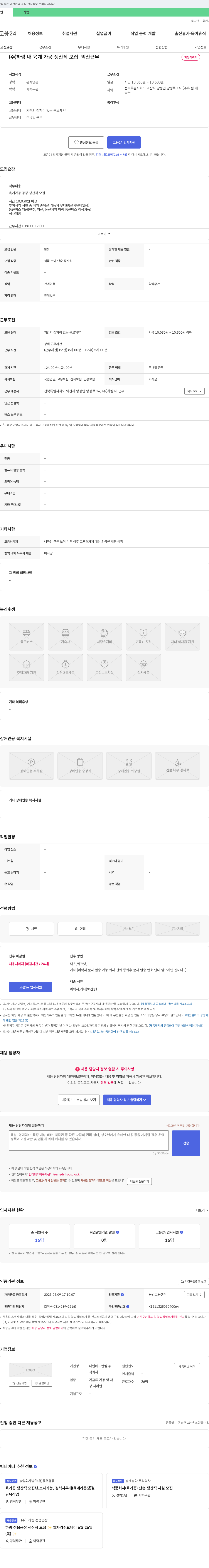Viewport: 209px width, 1568px height.
Task: Click the 장애인용 승강기 icon
Action: click(x=80, y=766)
